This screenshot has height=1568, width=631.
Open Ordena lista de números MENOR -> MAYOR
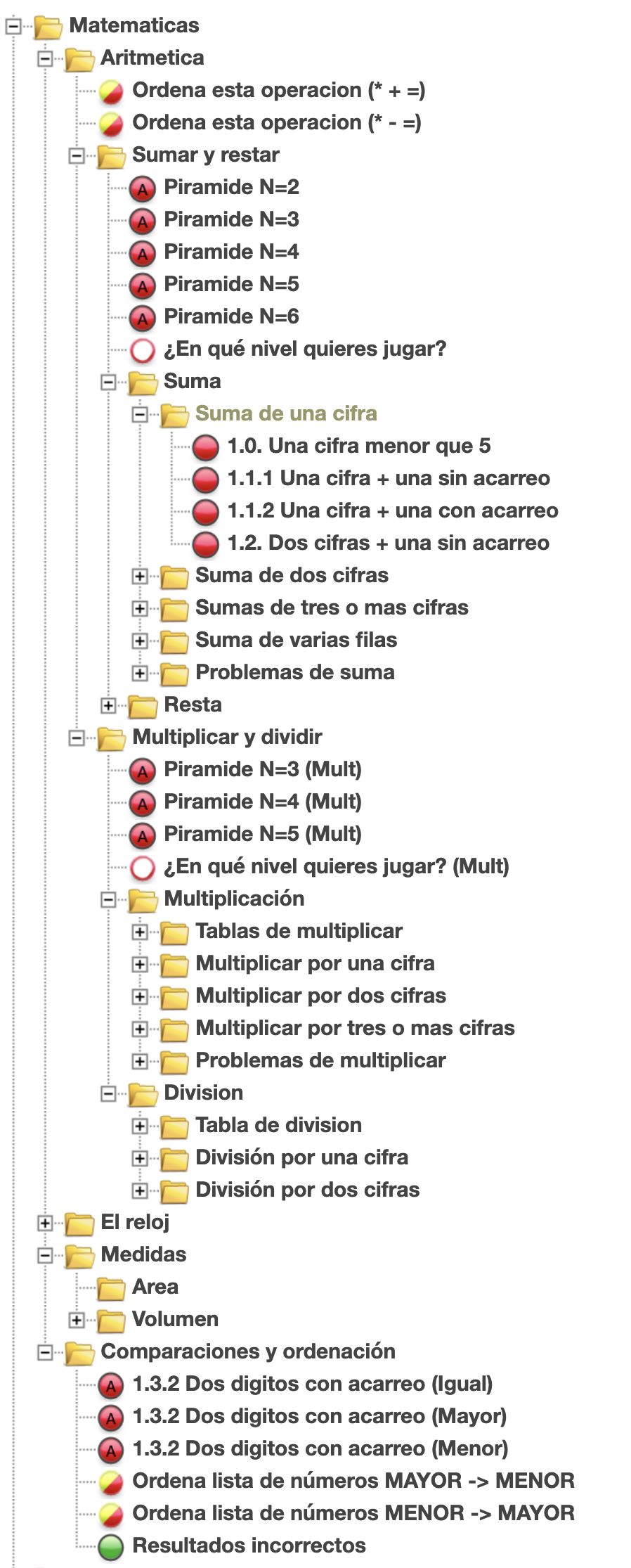point(353,1513)
